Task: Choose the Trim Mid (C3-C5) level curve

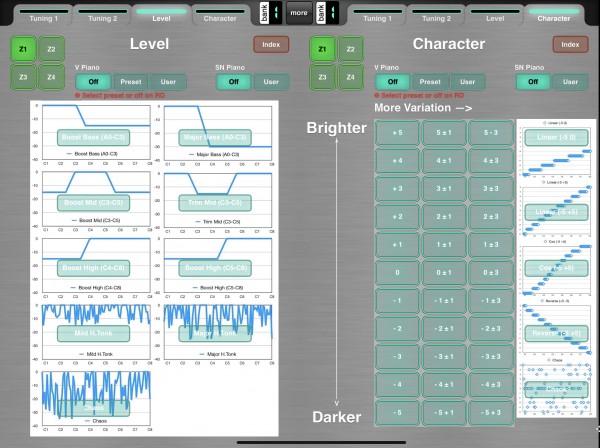Action: [x=215, y=203]
